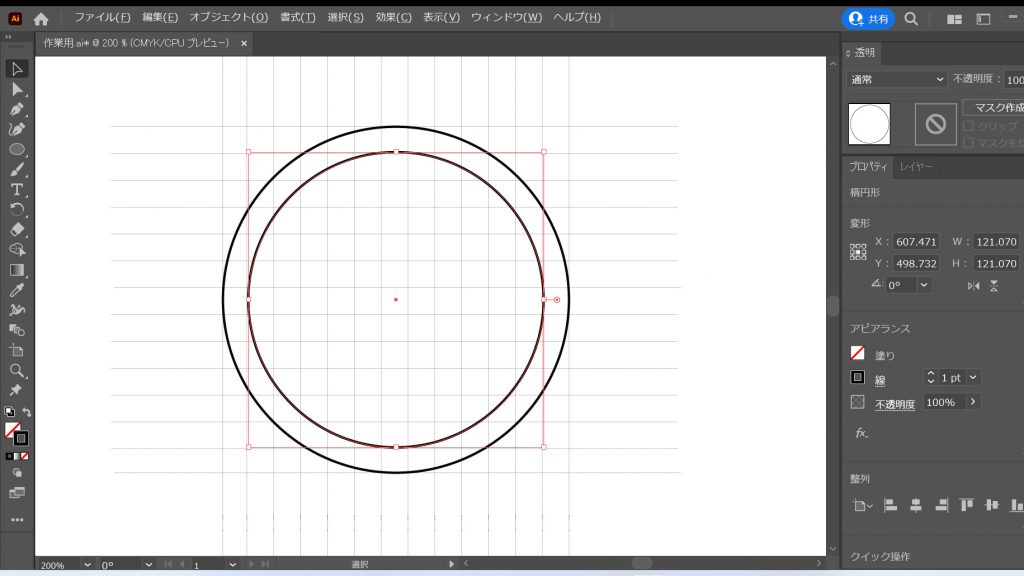The height and width of the screenshot is (576, 1024).
Task: Open the blending mode 通常 dropdown
Action: tap(897, 79)
